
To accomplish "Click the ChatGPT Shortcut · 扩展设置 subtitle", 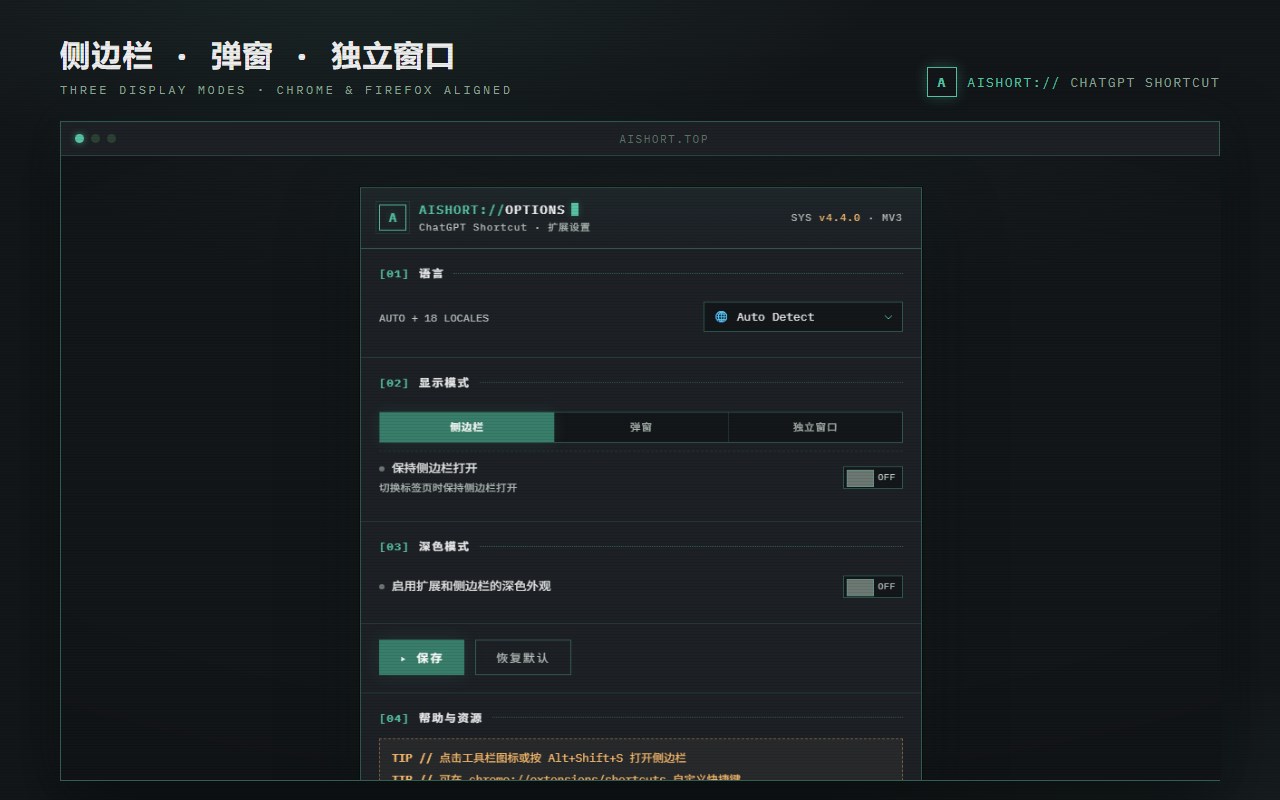I will [x=505, y=228].
